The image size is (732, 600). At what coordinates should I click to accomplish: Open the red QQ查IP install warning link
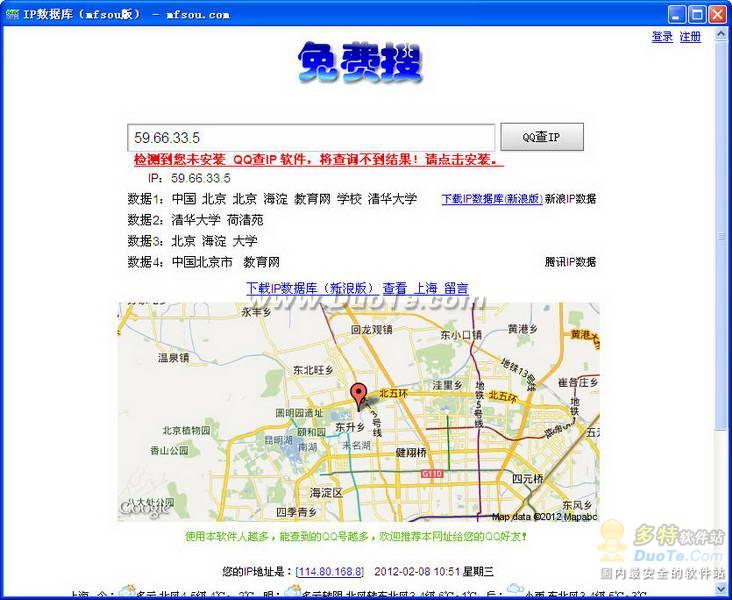click(x=319, y=160)
